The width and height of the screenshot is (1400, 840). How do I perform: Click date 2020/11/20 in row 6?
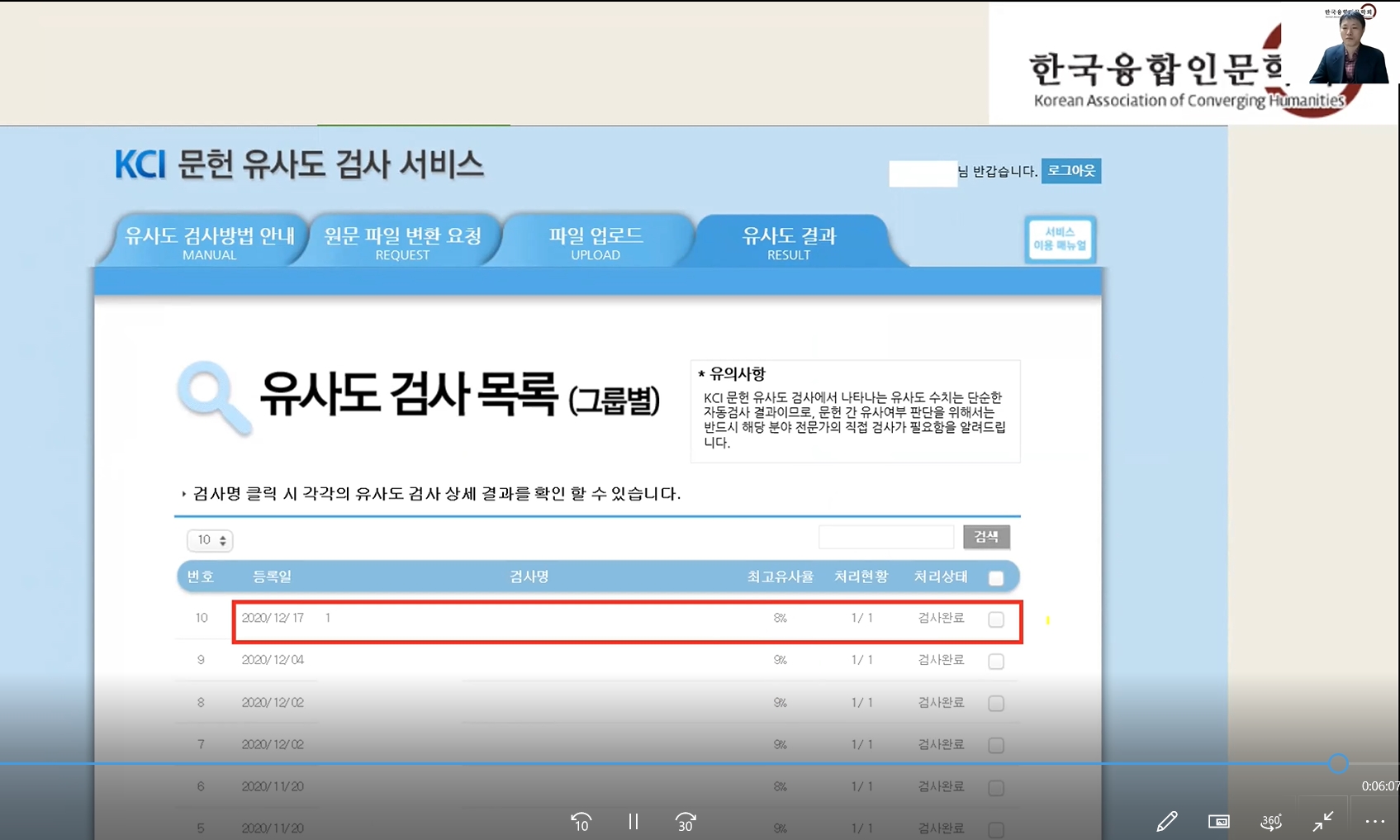tap(273, 786)
